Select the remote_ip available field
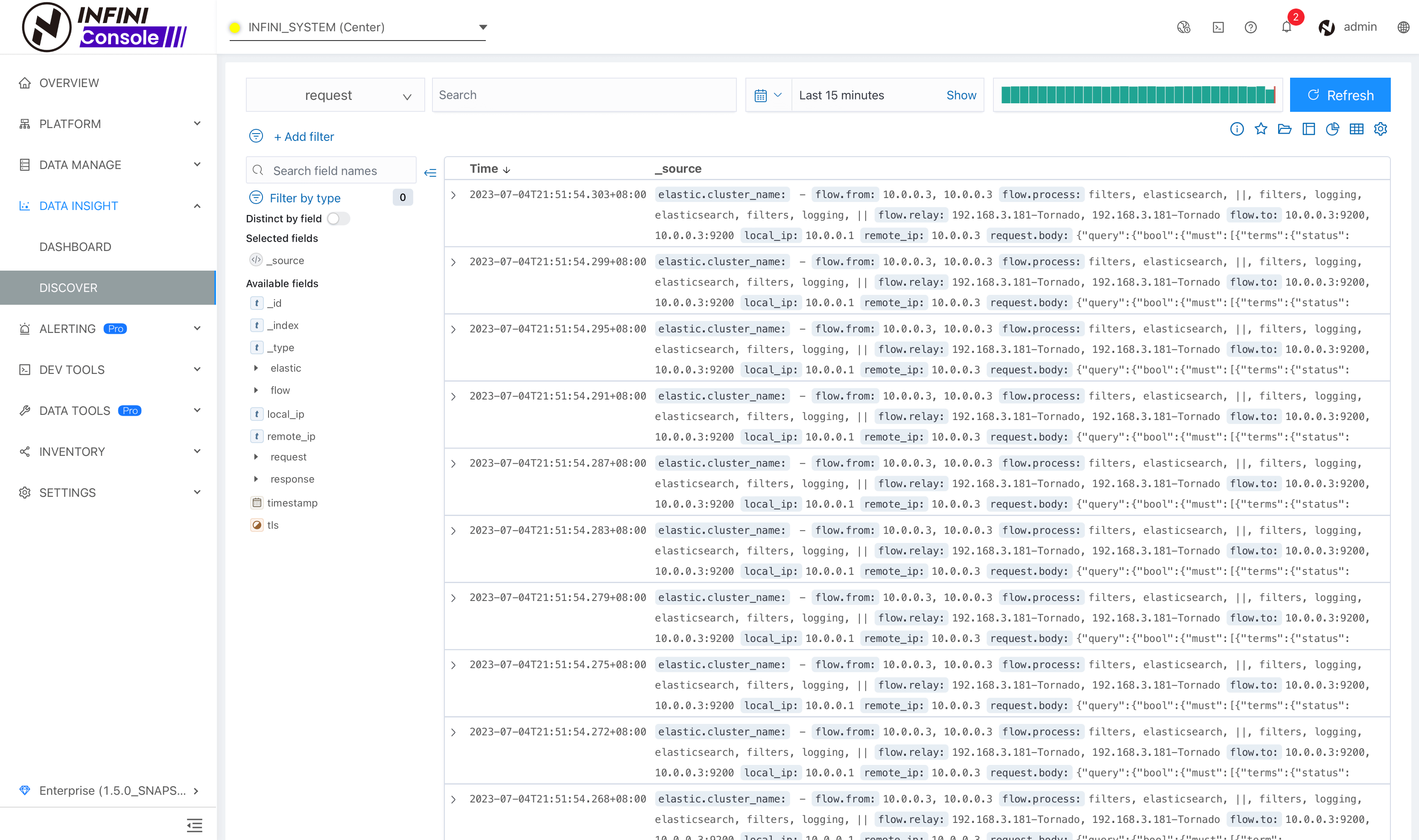Screen dimensions: 1419x840 tap(291, 436)
